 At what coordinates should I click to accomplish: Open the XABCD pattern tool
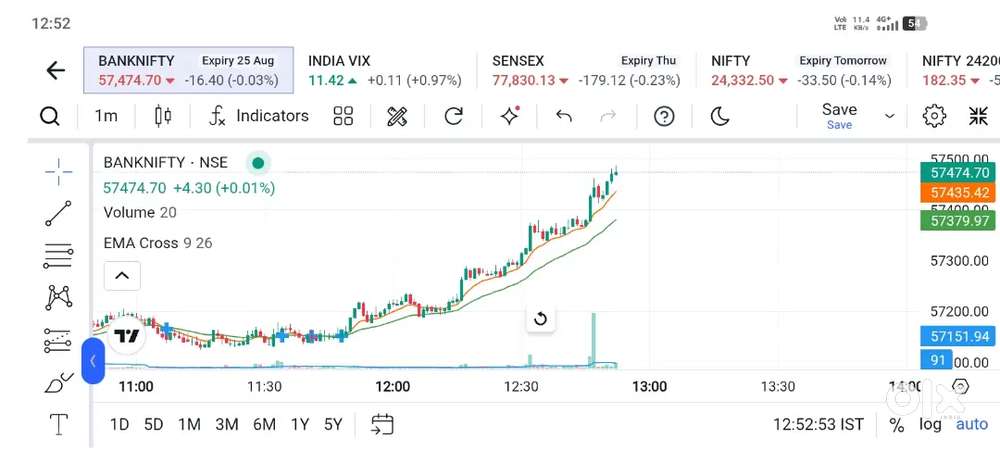coord(59,298)
